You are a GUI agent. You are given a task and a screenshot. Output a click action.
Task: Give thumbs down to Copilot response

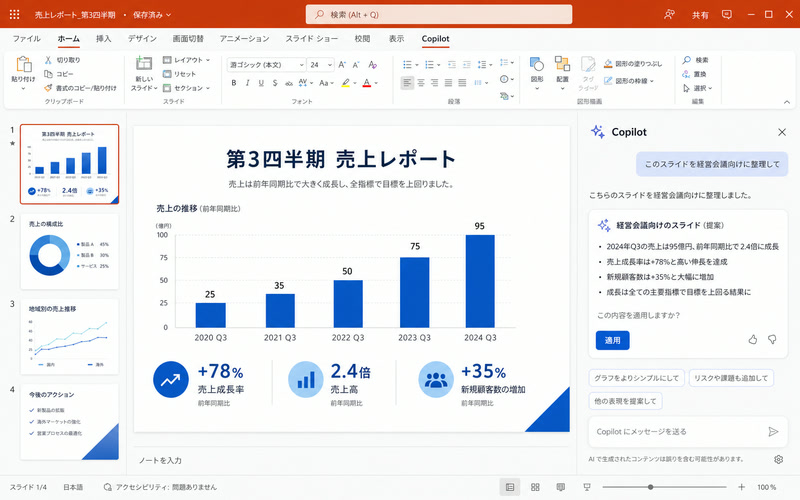pos(772,340)
